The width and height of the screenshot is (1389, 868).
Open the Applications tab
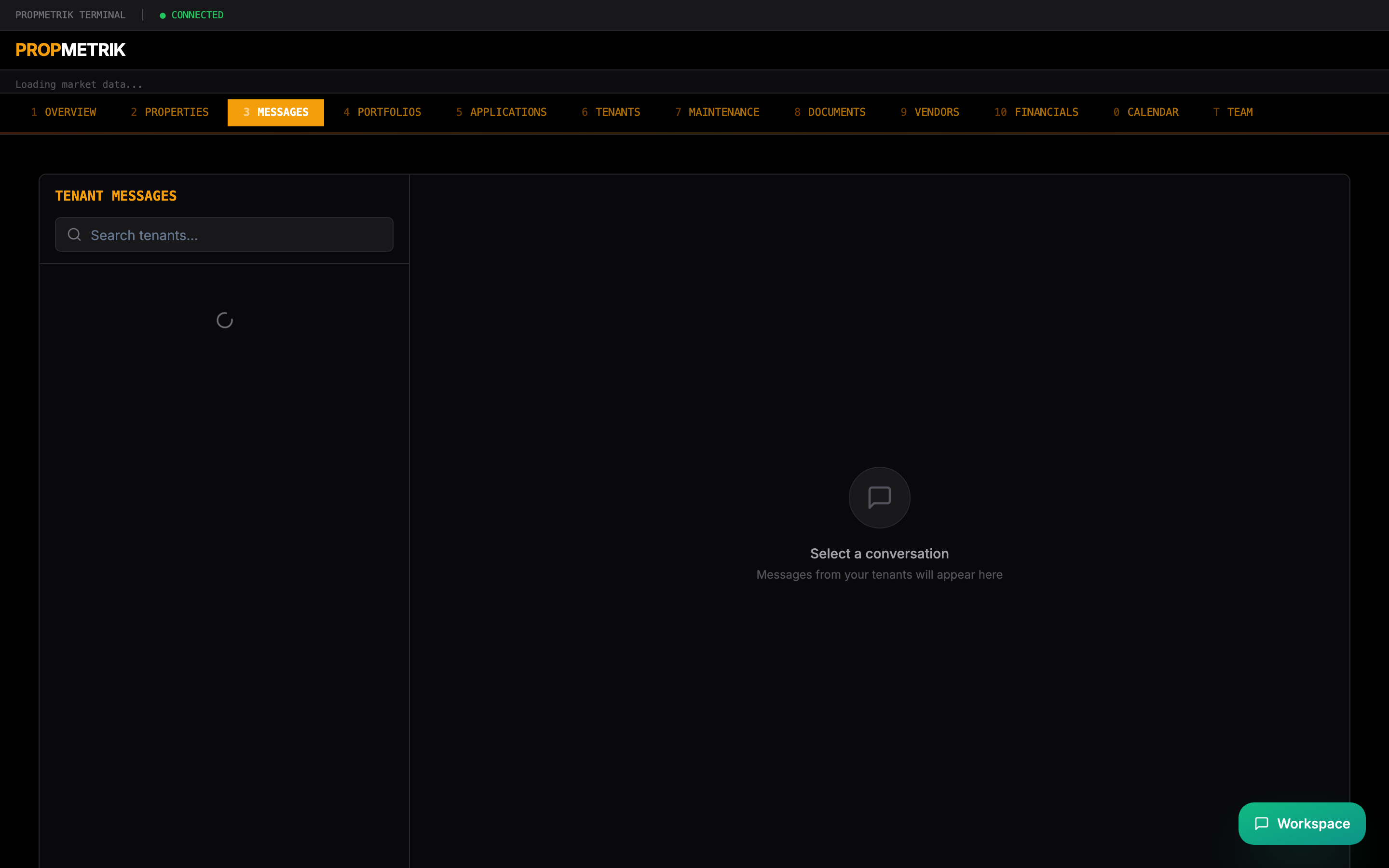point(501,112)
